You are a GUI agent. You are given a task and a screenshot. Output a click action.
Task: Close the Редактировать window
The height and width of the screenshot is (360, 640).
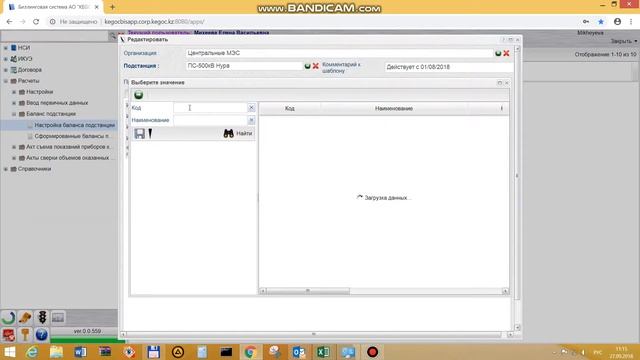click(518, 40)
